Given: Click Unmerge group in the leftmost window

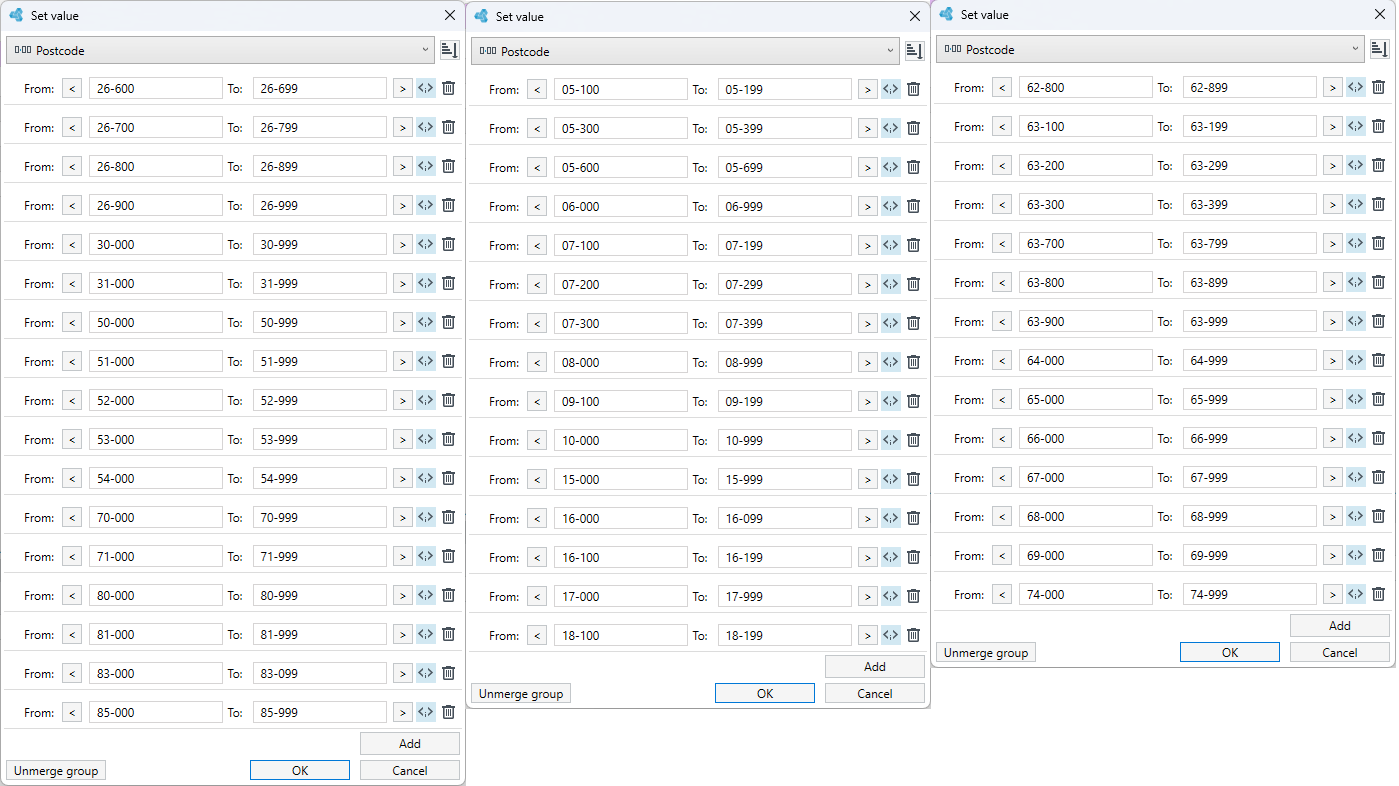Looking at the screenshot, I should 56,771.
